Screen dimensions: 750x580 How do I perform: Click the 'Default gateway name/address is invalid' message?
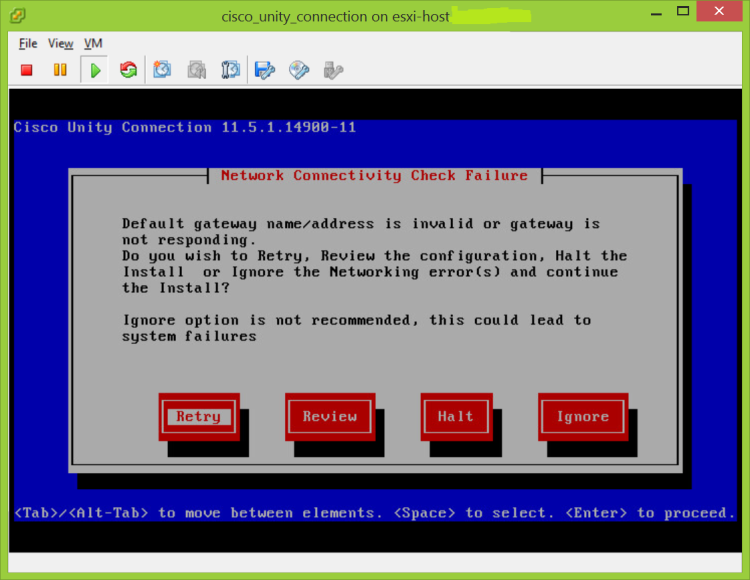click(361, 231)
